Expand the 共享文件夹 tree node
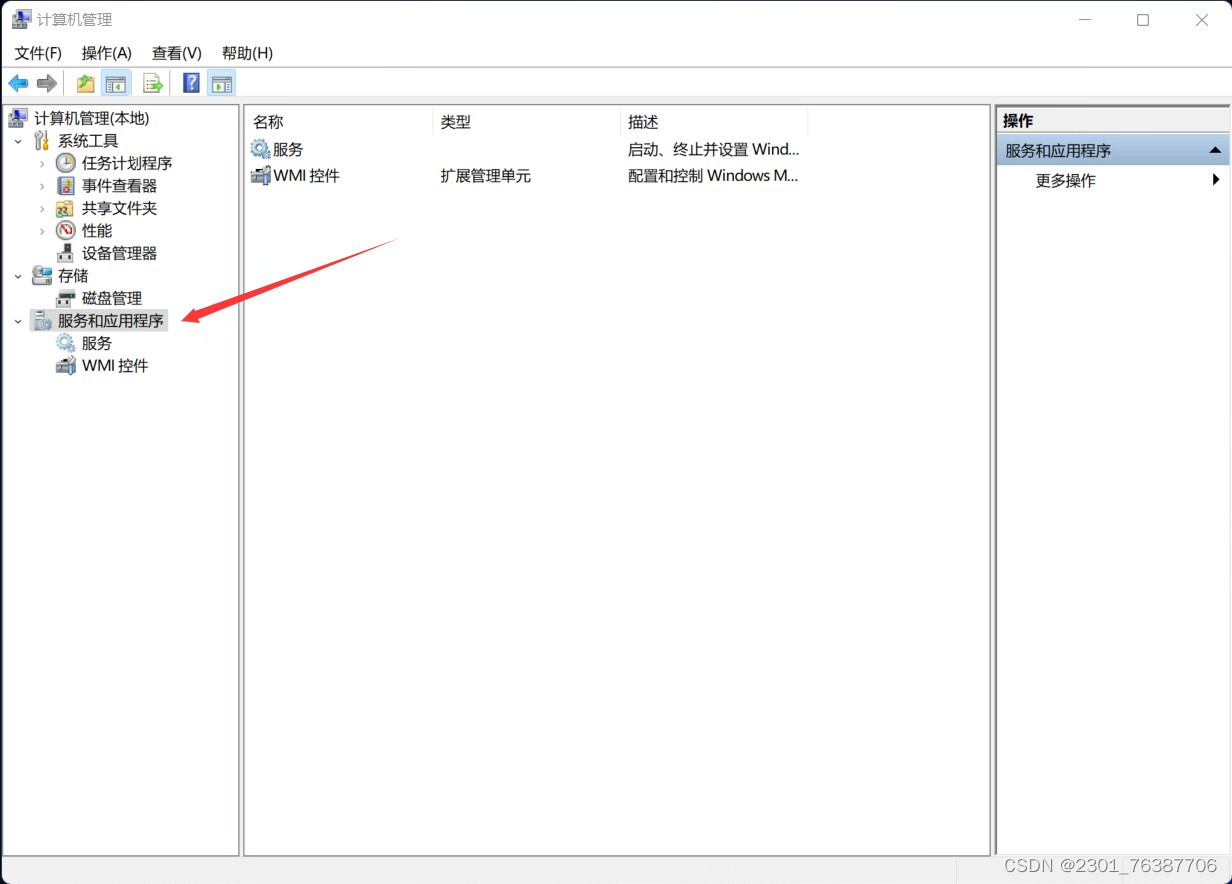Screen dimensions: 1232x884 pos(42,208)
